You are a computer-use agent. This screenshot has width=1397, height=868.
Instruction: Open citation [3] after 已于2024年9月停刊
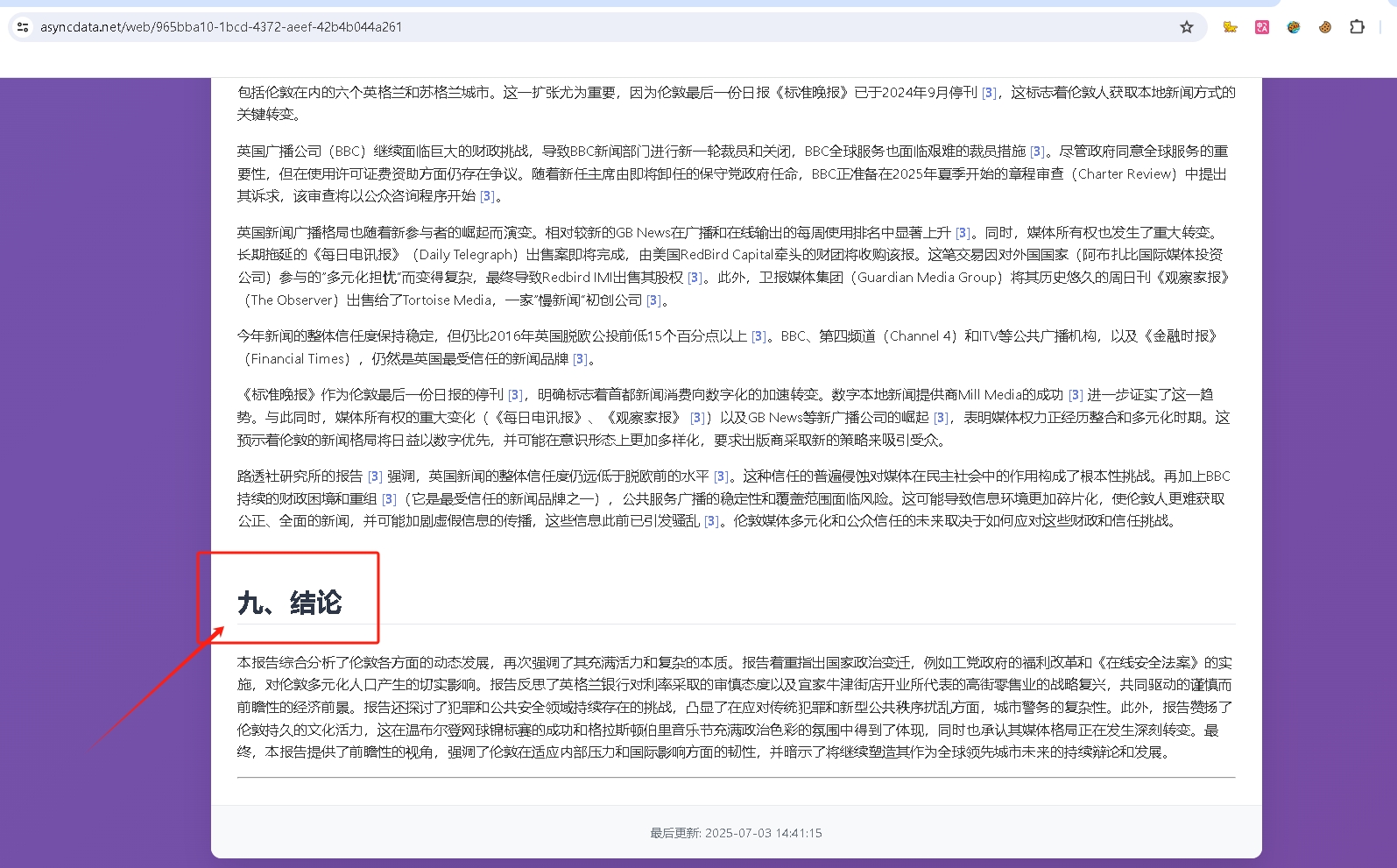pyautogui.click(x=989, y=93)
